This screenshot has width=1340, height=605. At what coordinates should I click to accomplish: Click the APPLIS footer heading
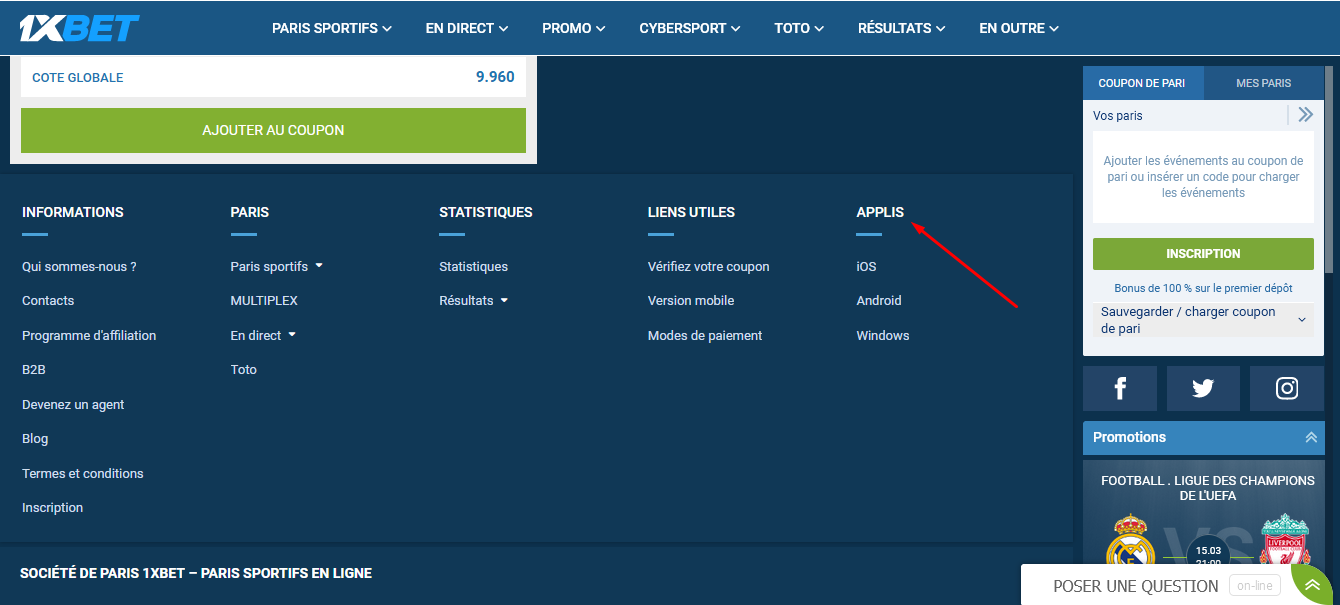click(880, 212)
